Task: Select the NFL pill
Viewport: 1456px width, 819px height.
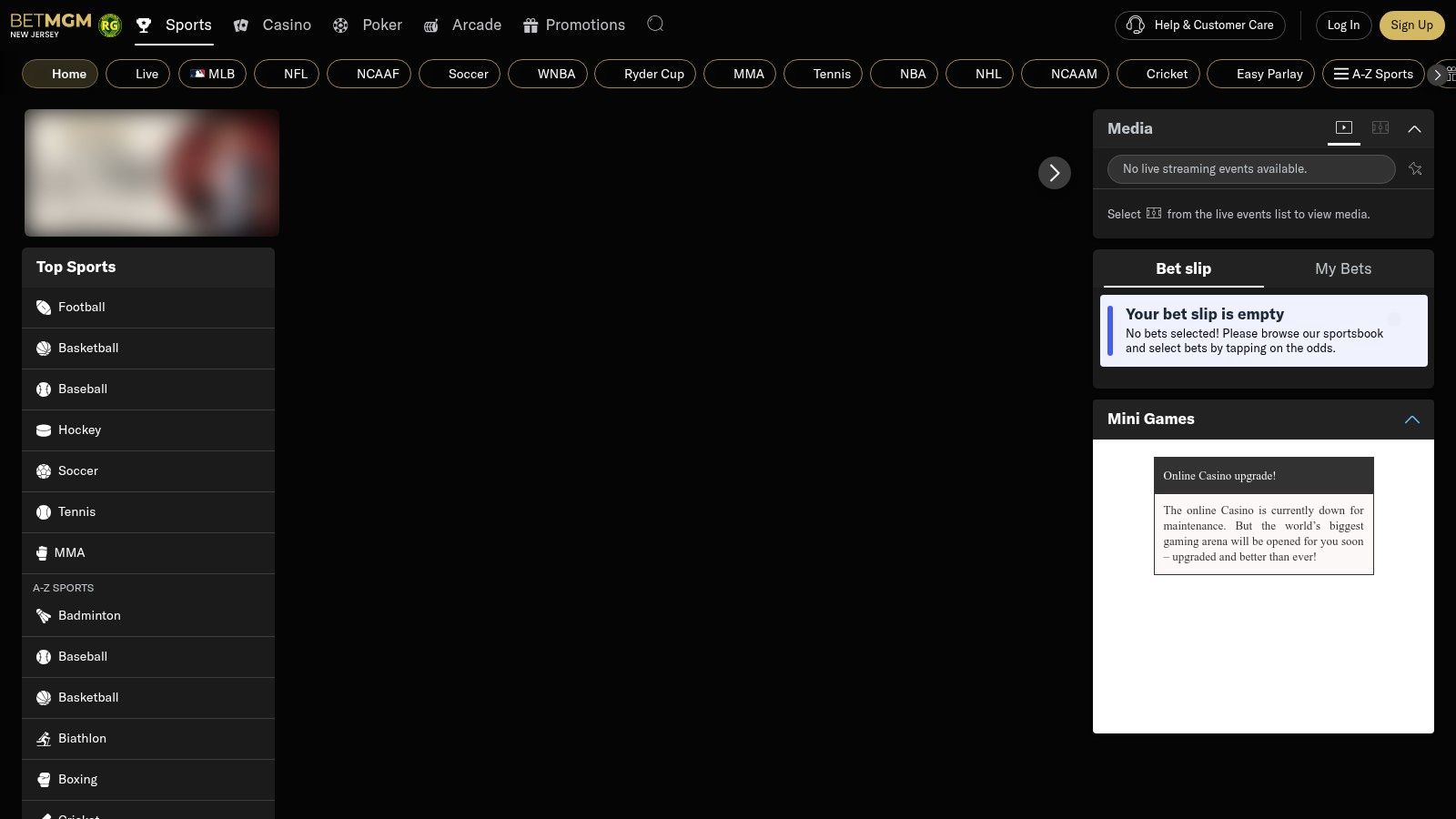Action: tap(287, 74)
